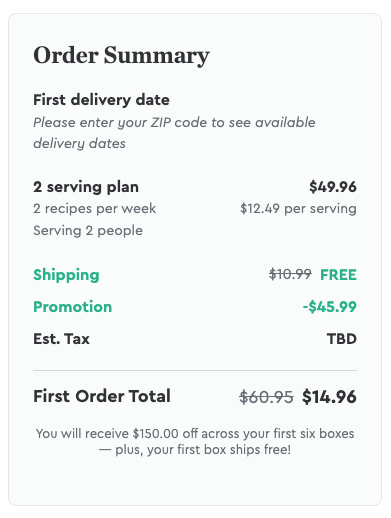Click the $150.00 off promo message
Screen dimensions: 391x518
pyautogui.click(x=195, y=434)
